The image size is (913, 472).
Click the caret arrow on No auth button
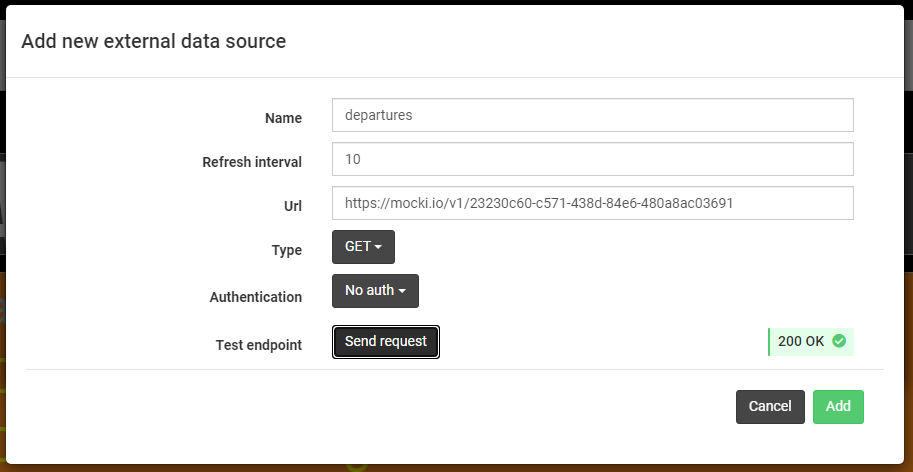[402, 291]
